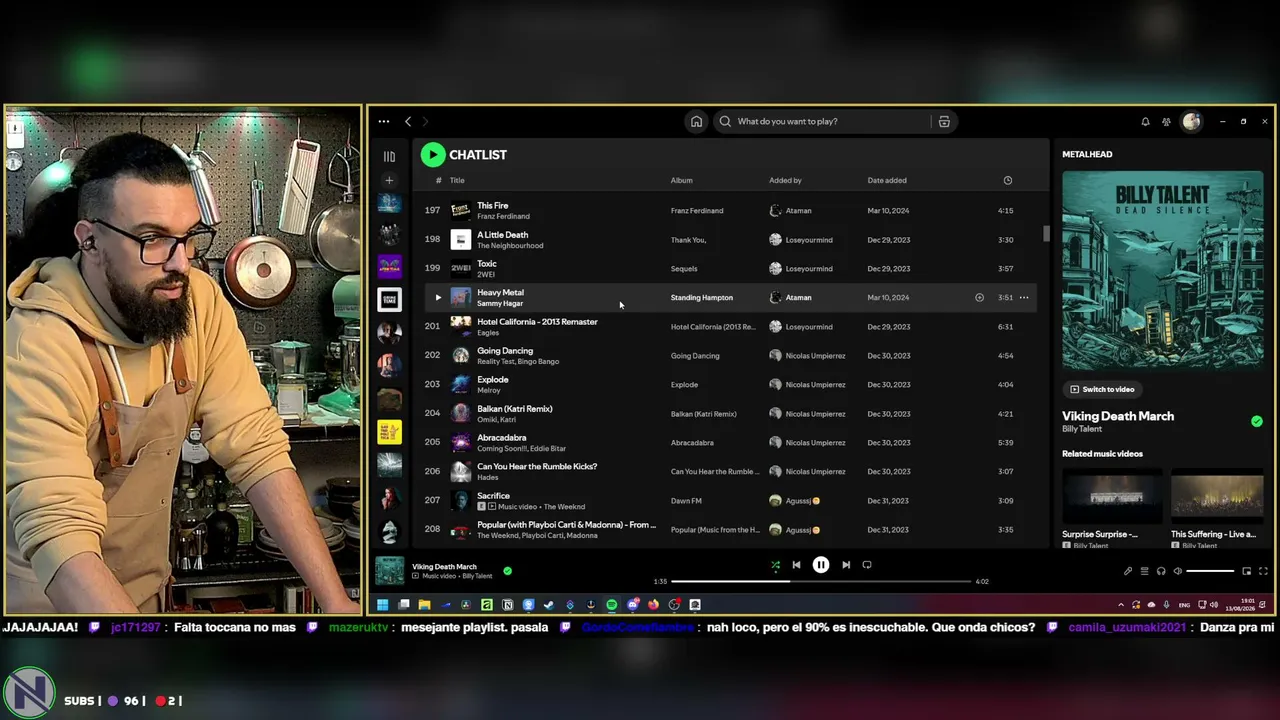1280x720 pixels.
Task: Open the yellow playlist in the sidebar
Action: tap(389, 432)
